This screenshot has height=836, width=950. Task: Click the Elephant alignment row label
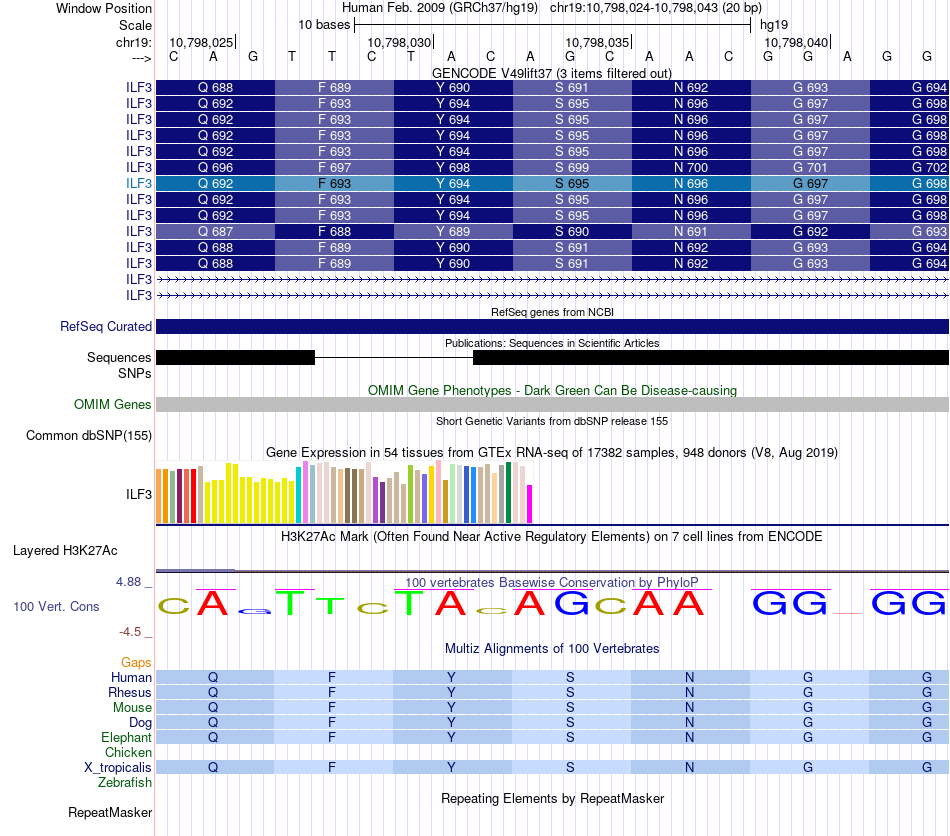[127, 737]
